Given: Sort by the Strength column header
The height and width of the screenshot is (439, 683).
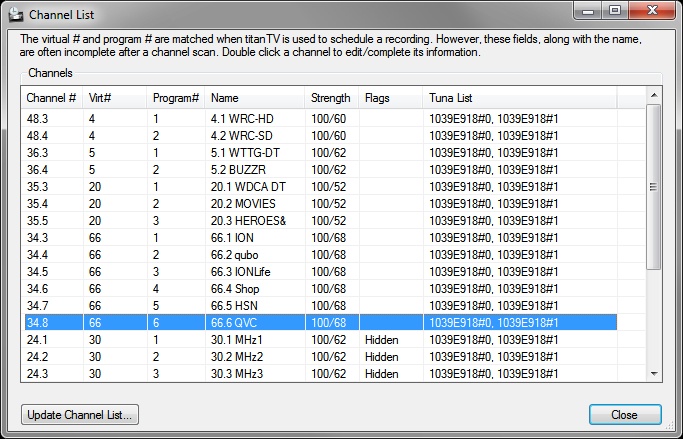Looking at the screenshot, I should [x=332, y=98].
